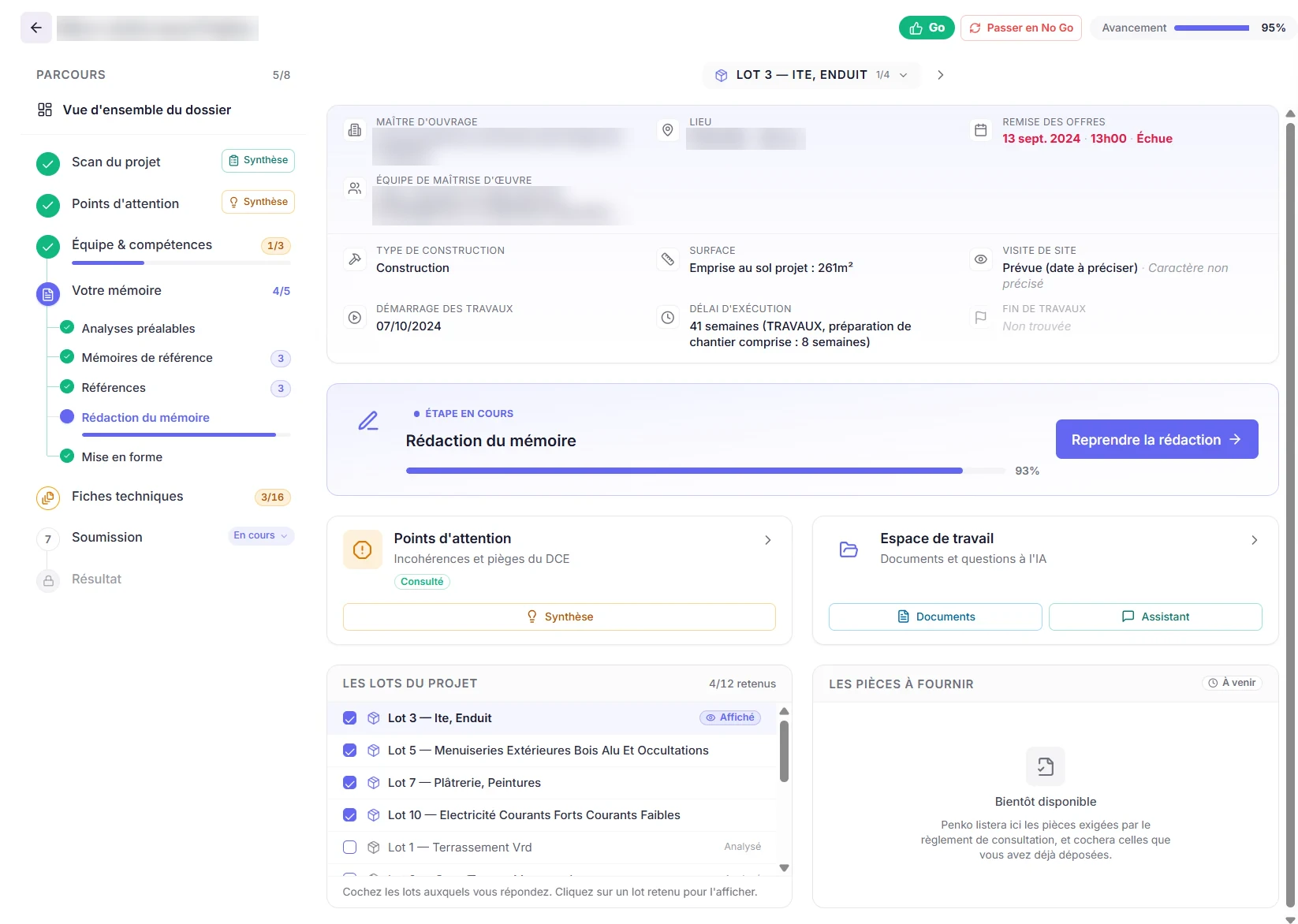
Task: Click the Résultat lock icon
Action: point(48,581)
